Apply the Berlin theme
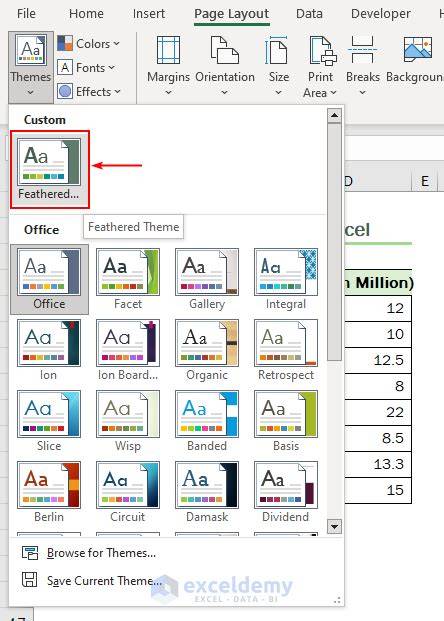This screenshot has width=444, height=621. point(49,492)
